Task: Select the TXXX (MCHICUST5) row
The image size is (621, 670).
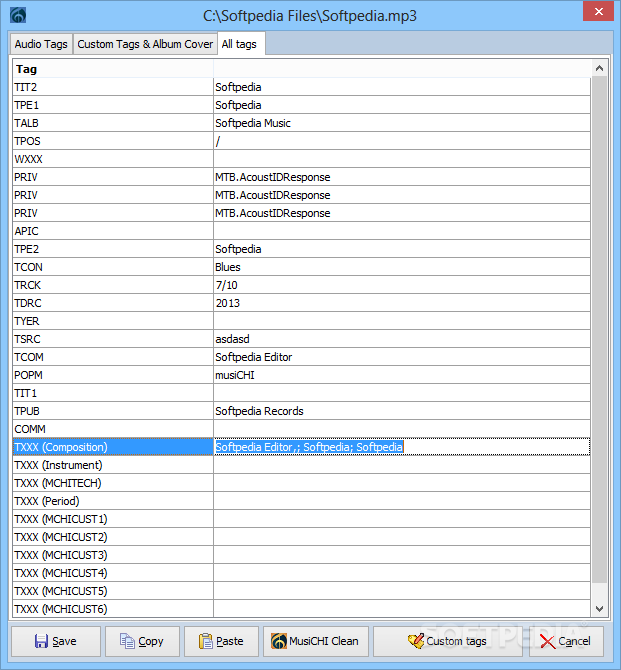Action: (x=301, y=591)
